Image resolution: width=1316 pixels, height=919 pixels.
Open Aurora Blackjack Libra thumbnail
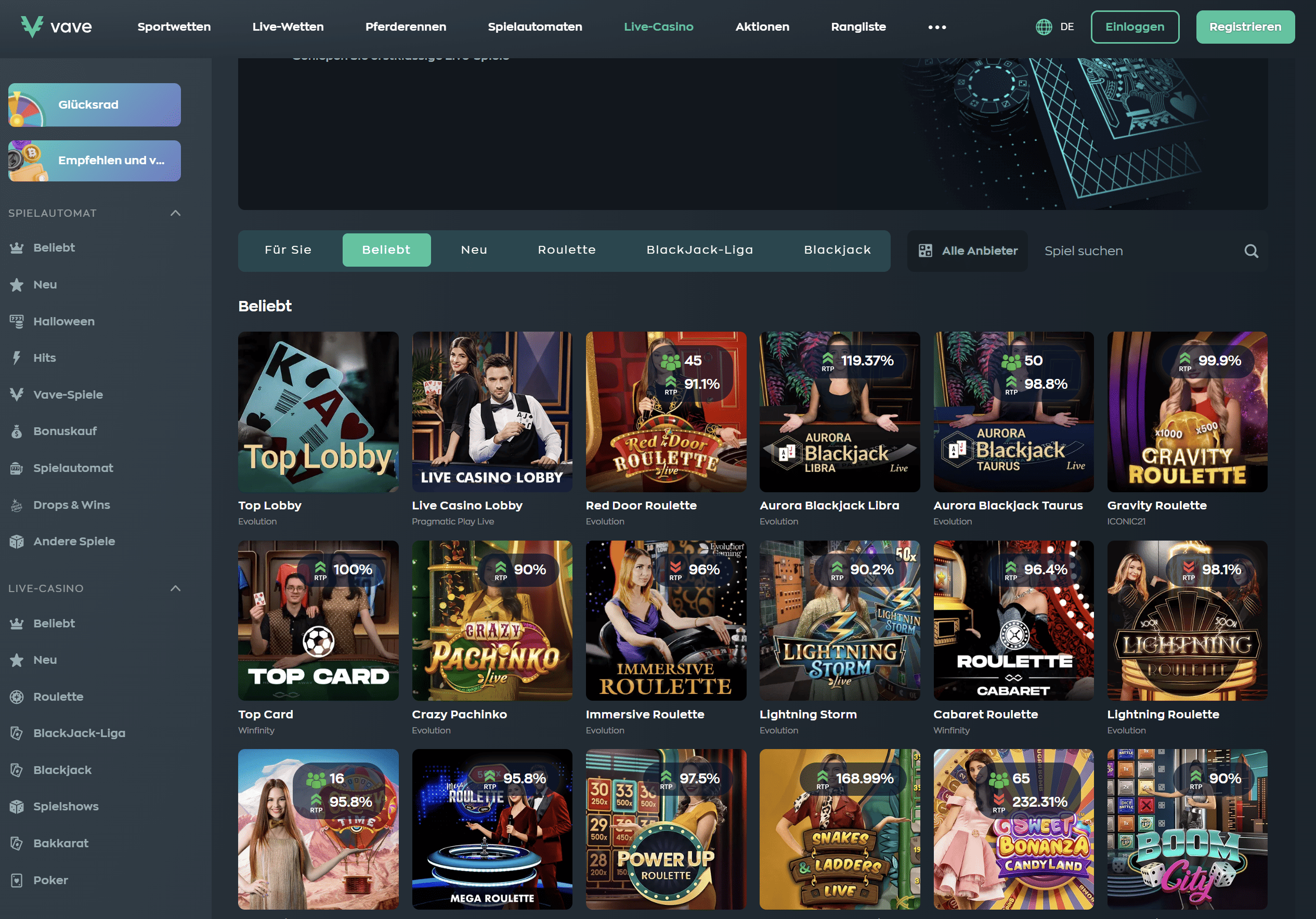tap(840, 412)
